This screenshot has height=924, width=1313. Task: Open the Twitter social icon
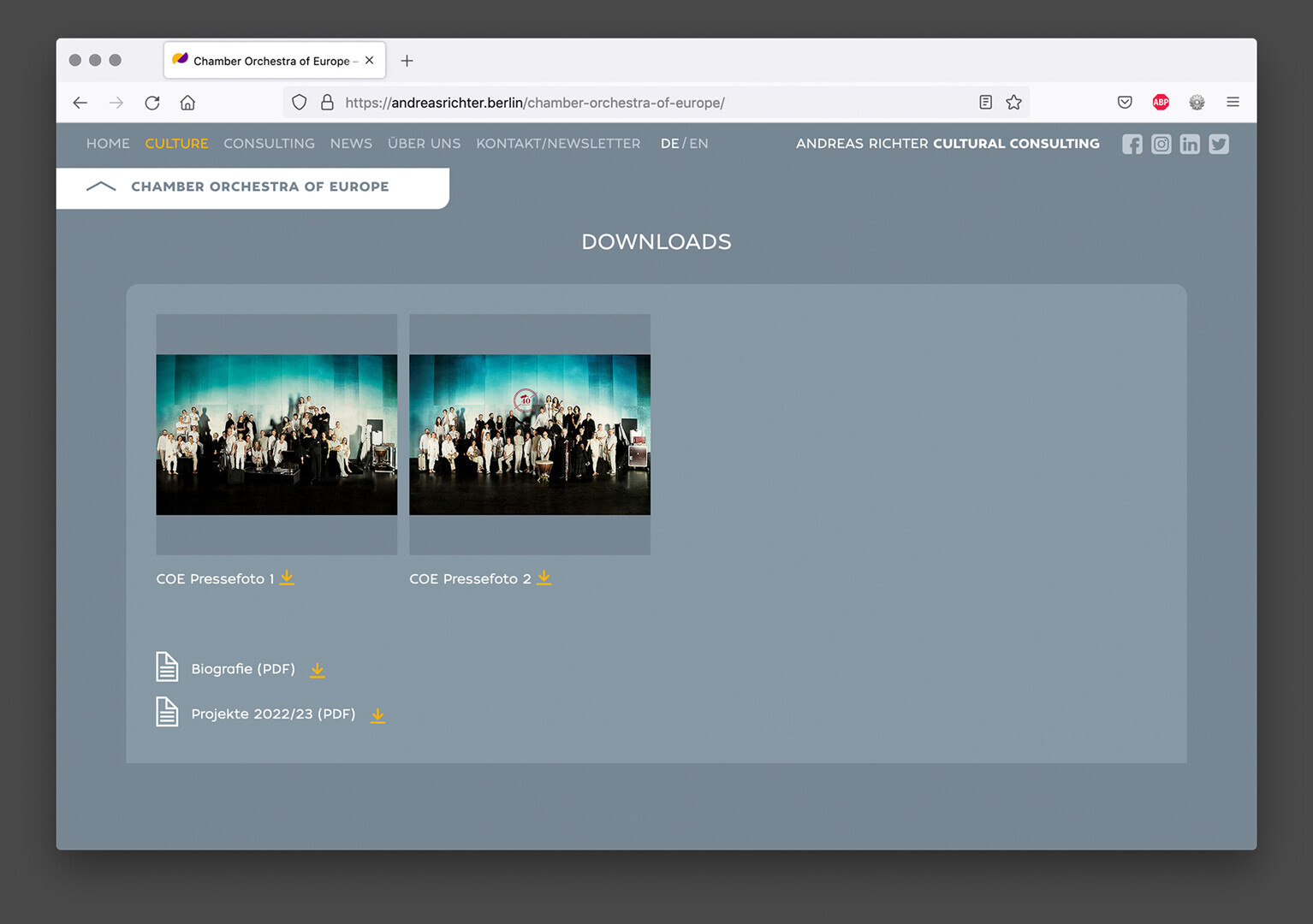[x=1219, y=145]
